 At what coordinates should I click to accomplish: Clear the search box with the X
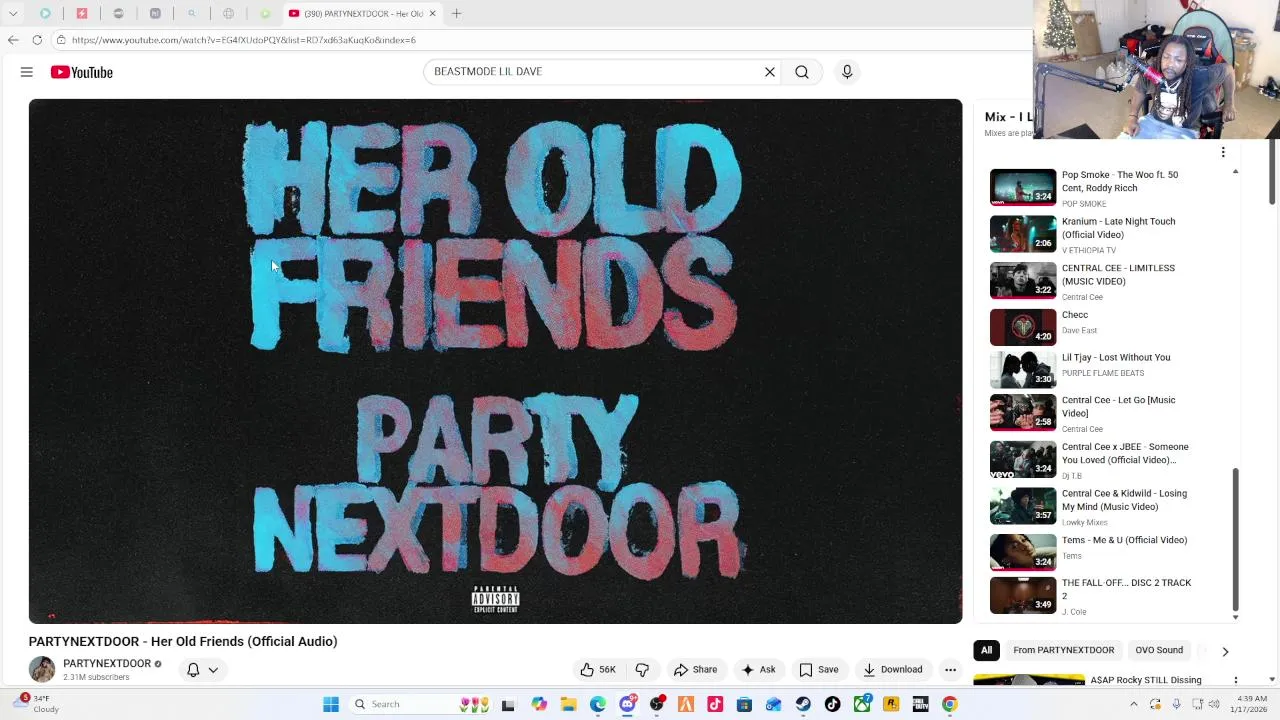click(x=770, y=72)
